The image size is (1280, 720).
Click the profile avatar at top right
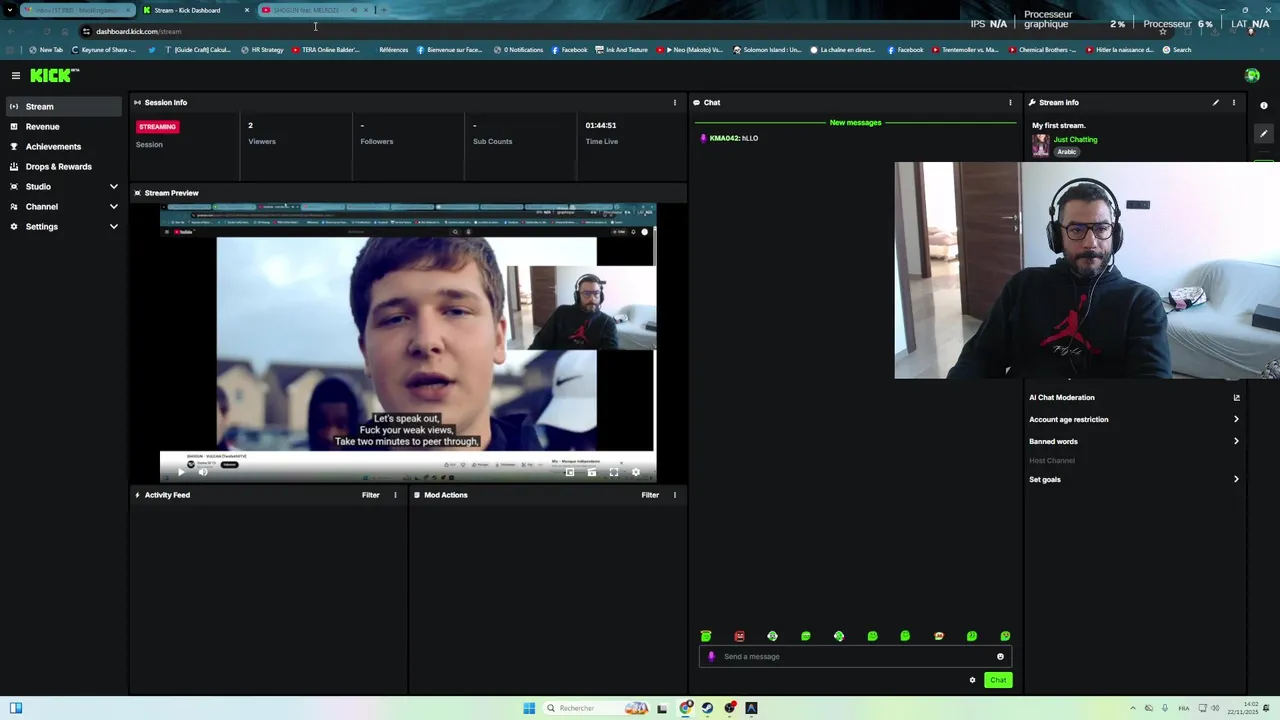coord(1252,75)
